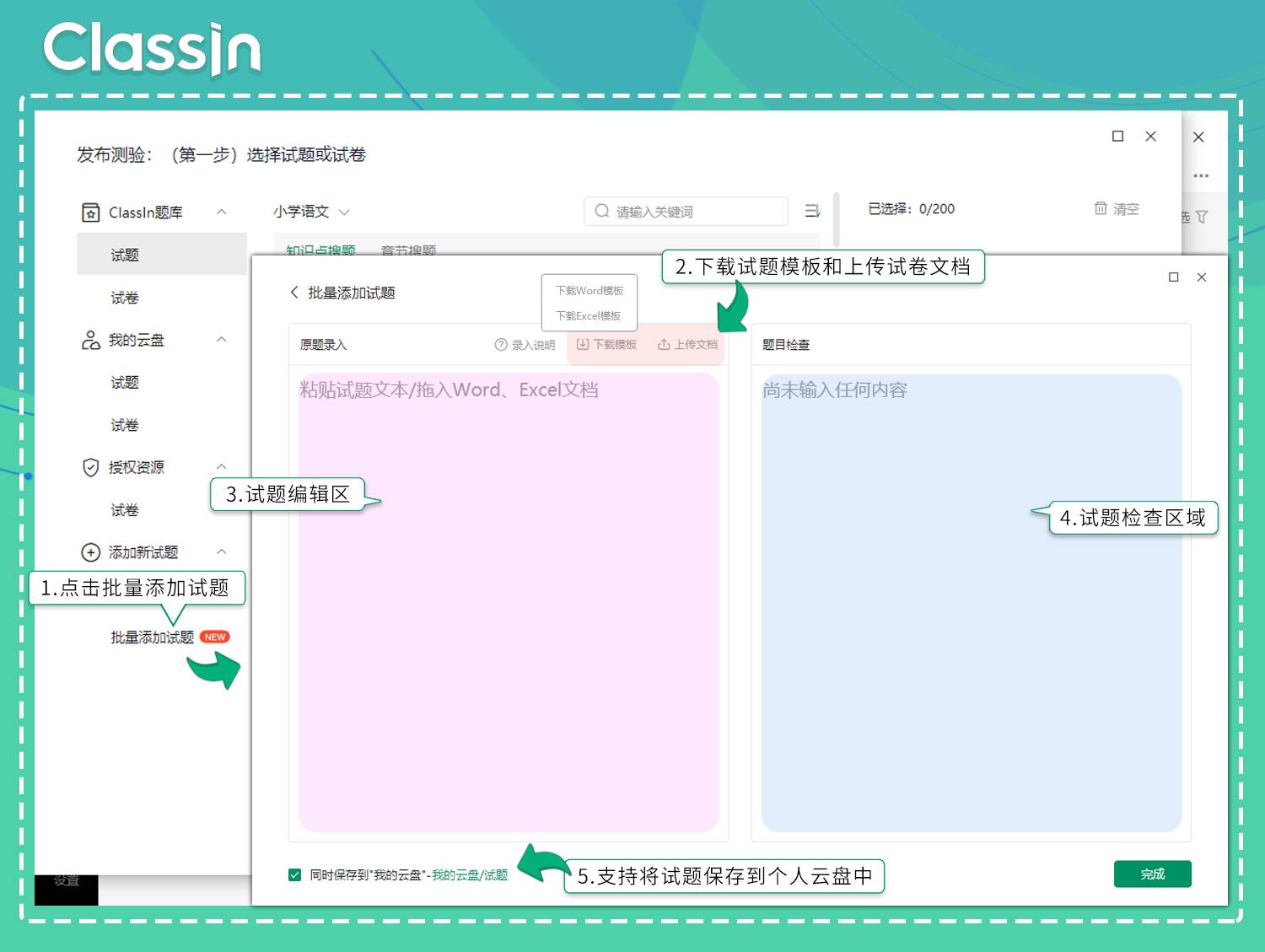This screenshot has width=1265, height=952.
Task: Collapse the ClassIn题库 section chevron
Action: point(222,212)
